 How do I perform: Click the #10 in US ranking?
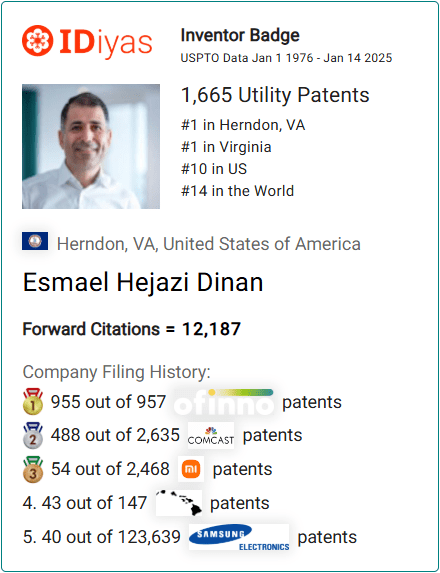point(214,169)
